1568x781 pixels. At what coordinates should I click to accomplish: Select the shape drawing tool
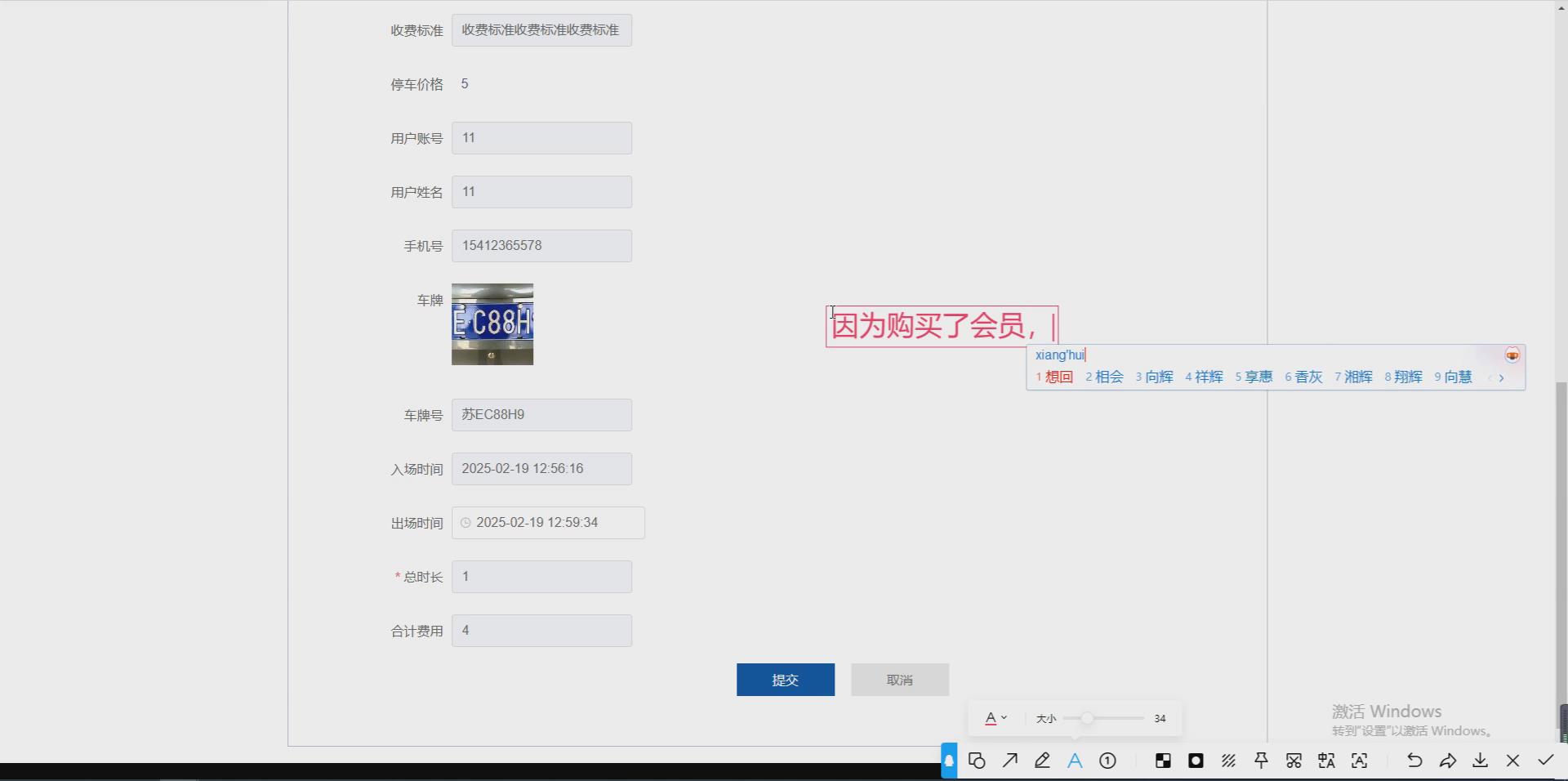977,761
